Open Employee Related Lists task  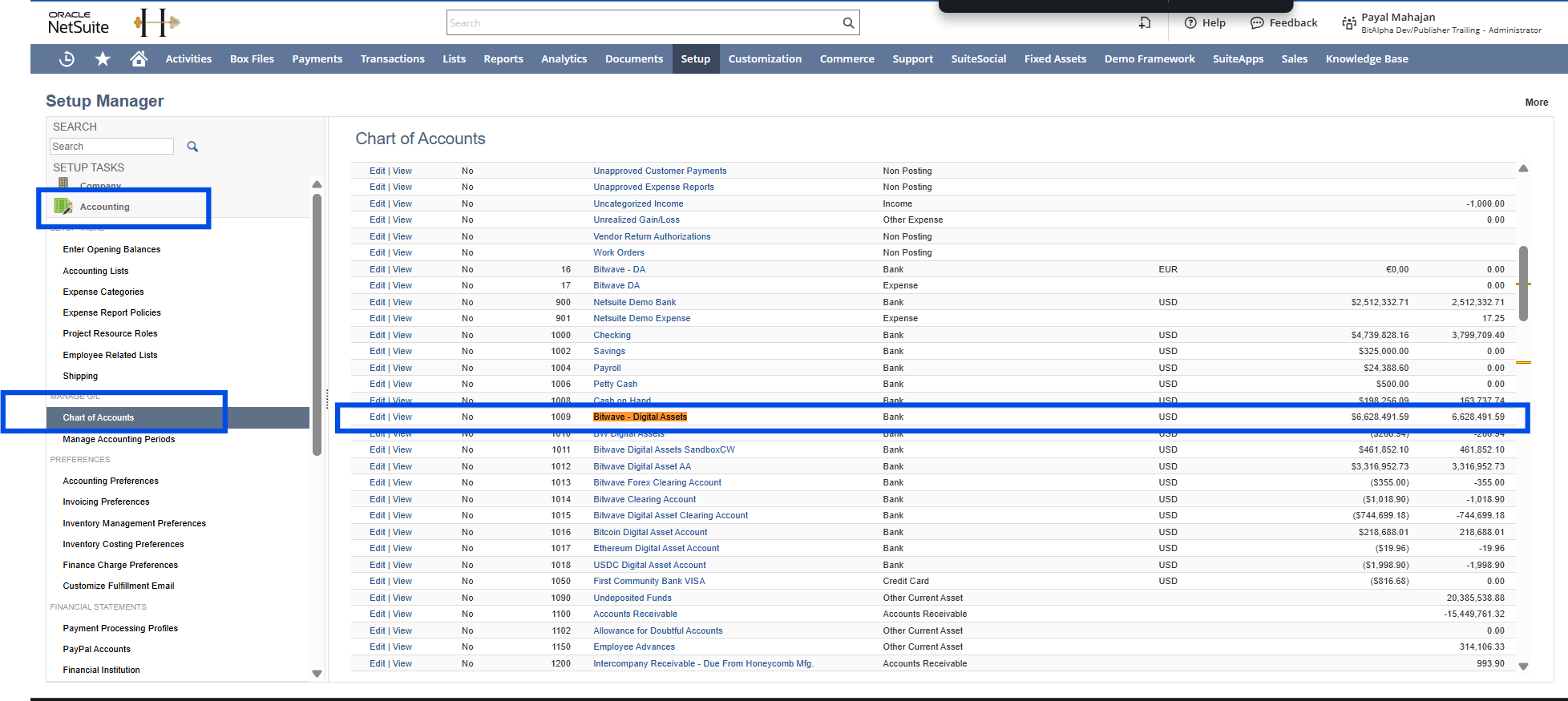click(x=110, y=355)
